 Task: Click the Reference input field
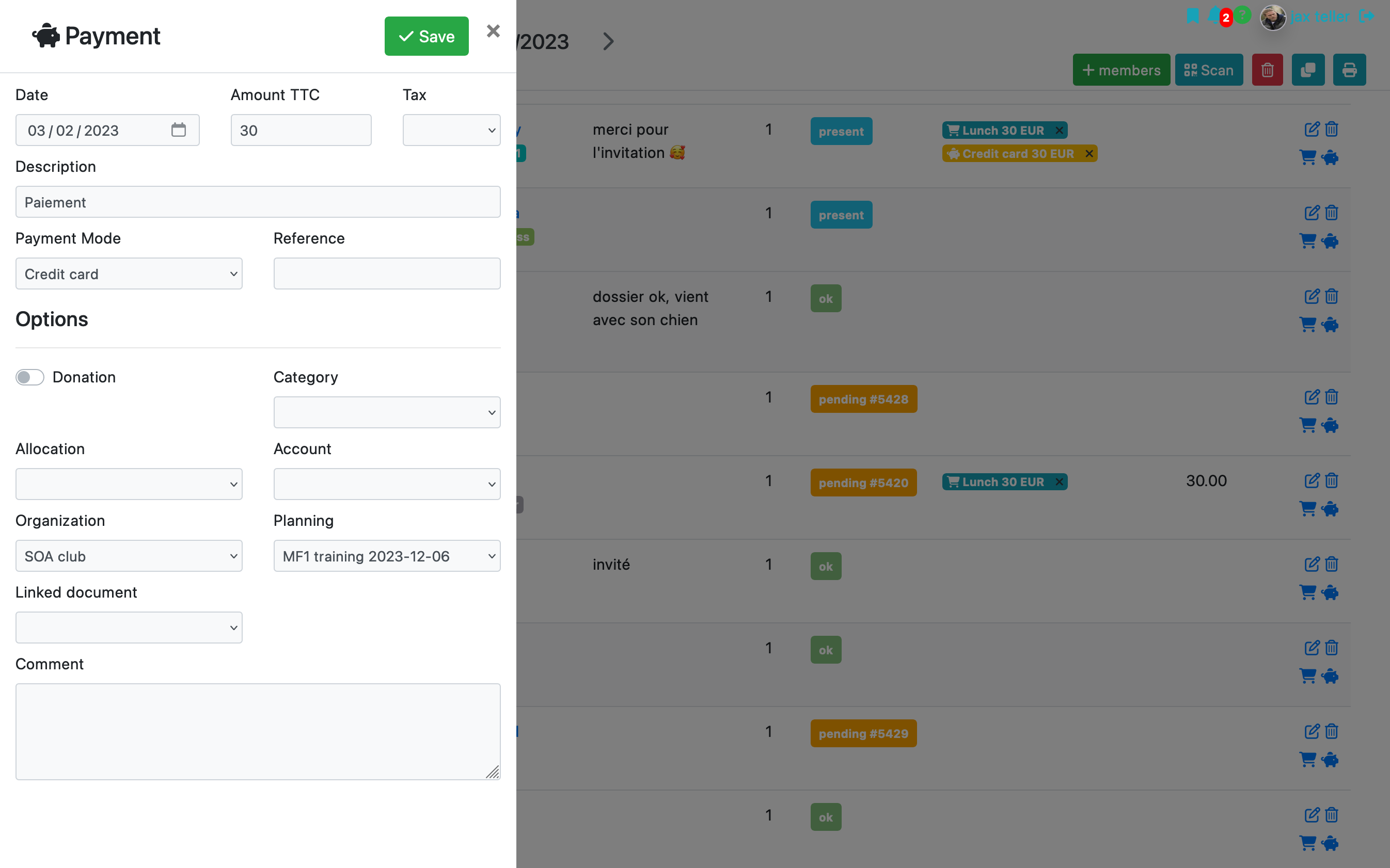coord(387,274)
